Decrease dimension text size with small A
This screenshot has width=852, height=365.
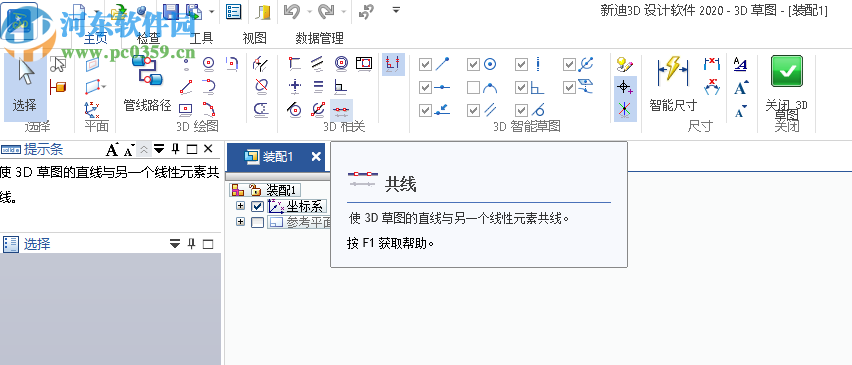[x=741, y=111]
